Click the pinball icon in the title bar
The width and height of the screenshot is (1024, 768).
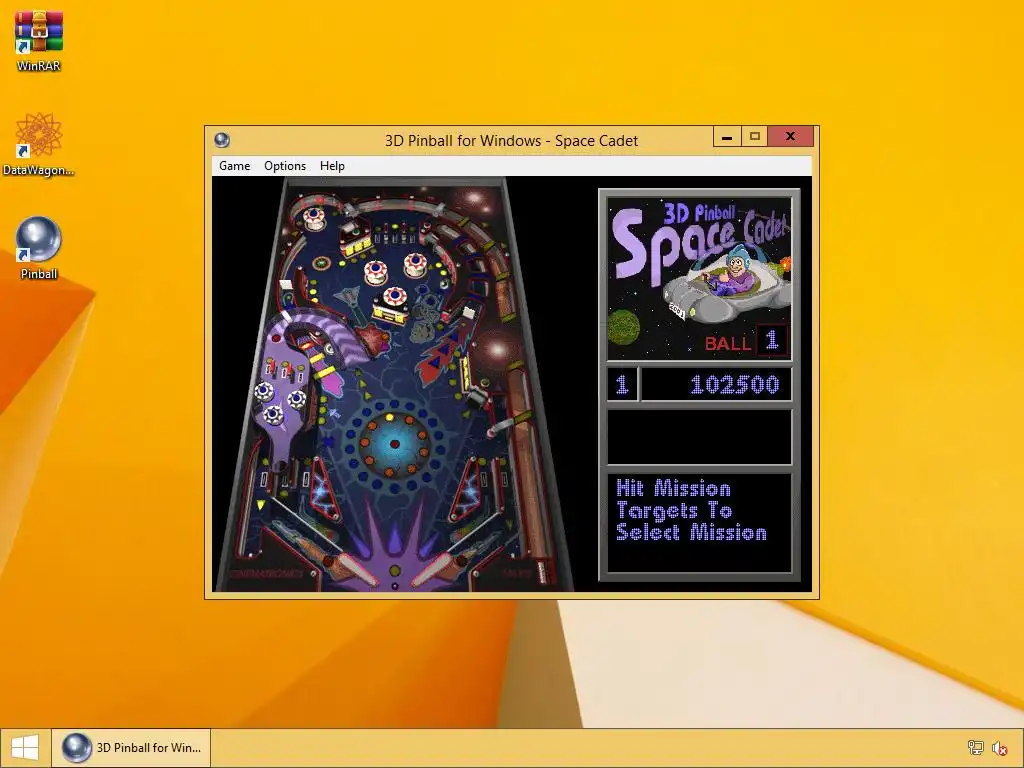point(222,140)
